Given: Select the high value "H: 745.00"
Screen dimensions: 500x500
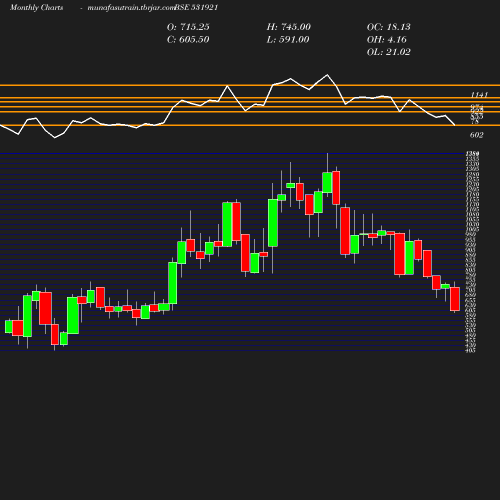Looking at the screenshot, I should pos(289,27).
